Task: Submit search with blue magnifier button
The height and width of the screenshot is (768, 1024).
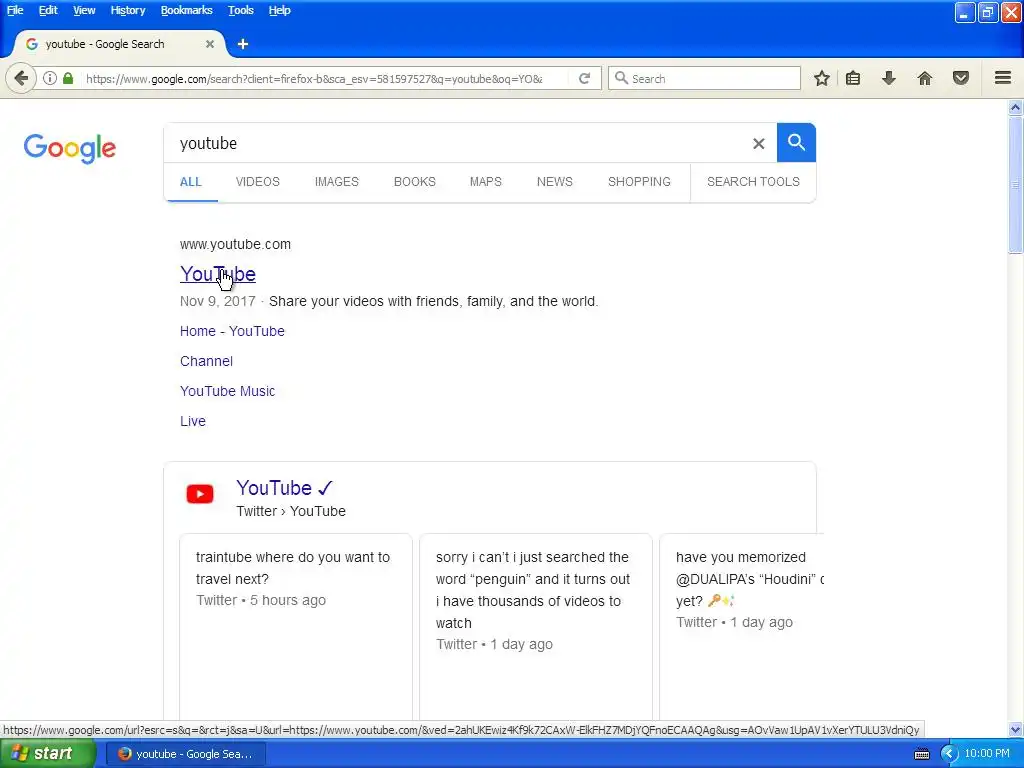Action: [796, 142]
